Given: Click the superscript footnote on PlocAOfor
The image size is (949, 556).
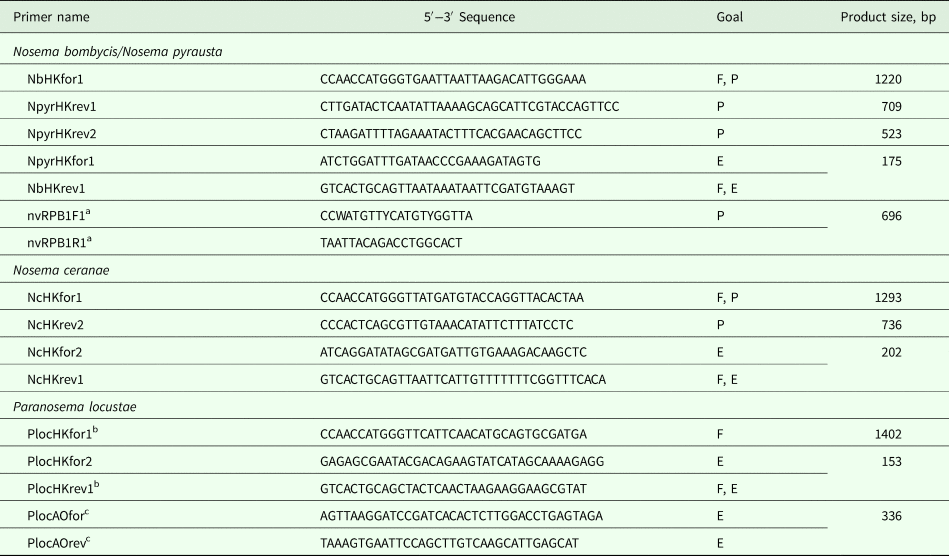Looking at the screenshot, I should [88, 512].
